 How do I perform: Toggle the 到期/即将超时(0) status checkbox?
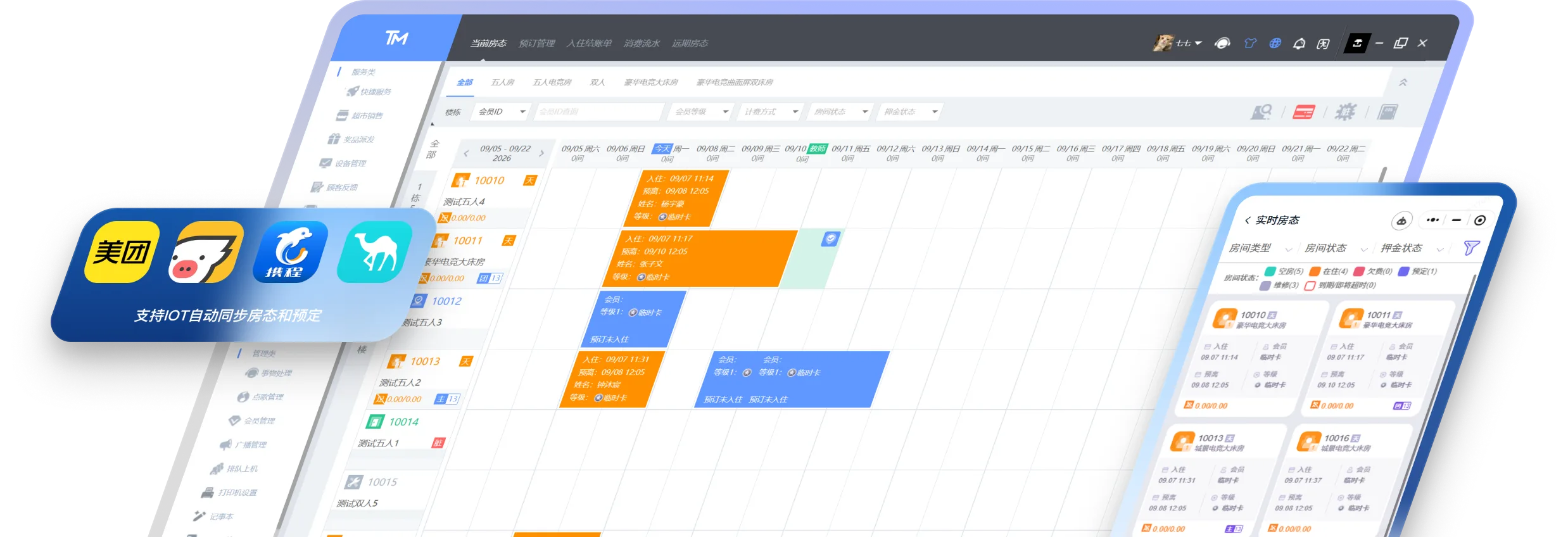tap(1340, 285)
